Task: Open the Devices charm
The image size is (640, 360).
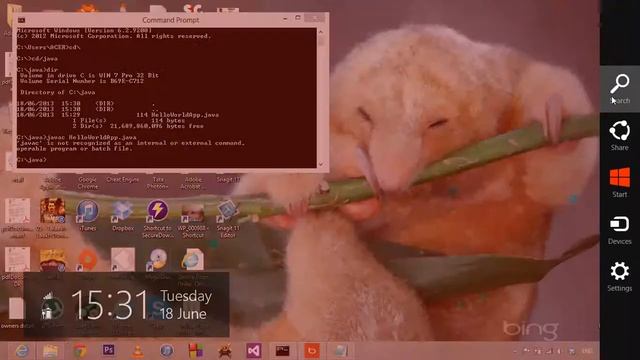Action: pos(620,230)
